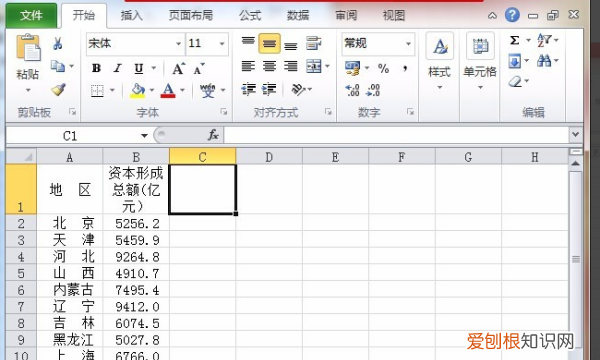Expand the Name Box dropdown arrow
The width and height of the screenshot is (600, 360).
click(x=144, y=135)
